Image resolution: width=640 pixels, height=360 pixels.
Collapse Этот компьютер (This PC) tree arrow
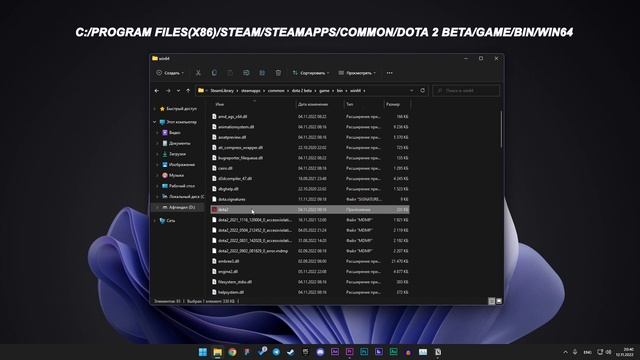click(154, 122)
